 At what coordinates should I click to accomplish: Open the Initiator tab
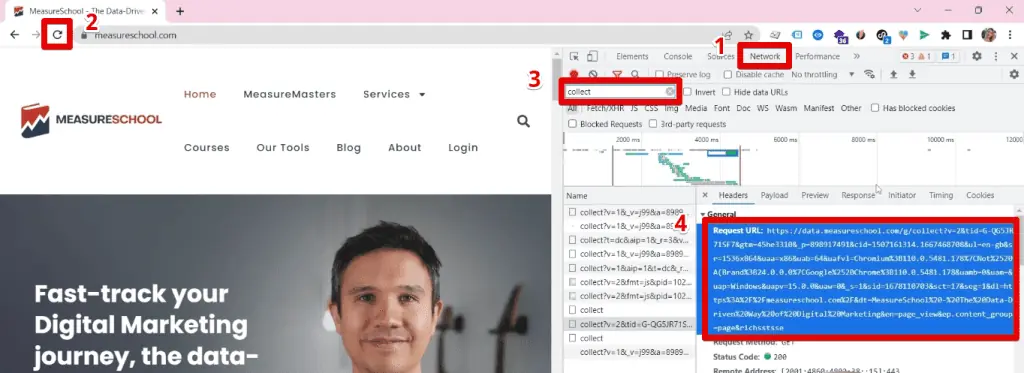point(902,195)
